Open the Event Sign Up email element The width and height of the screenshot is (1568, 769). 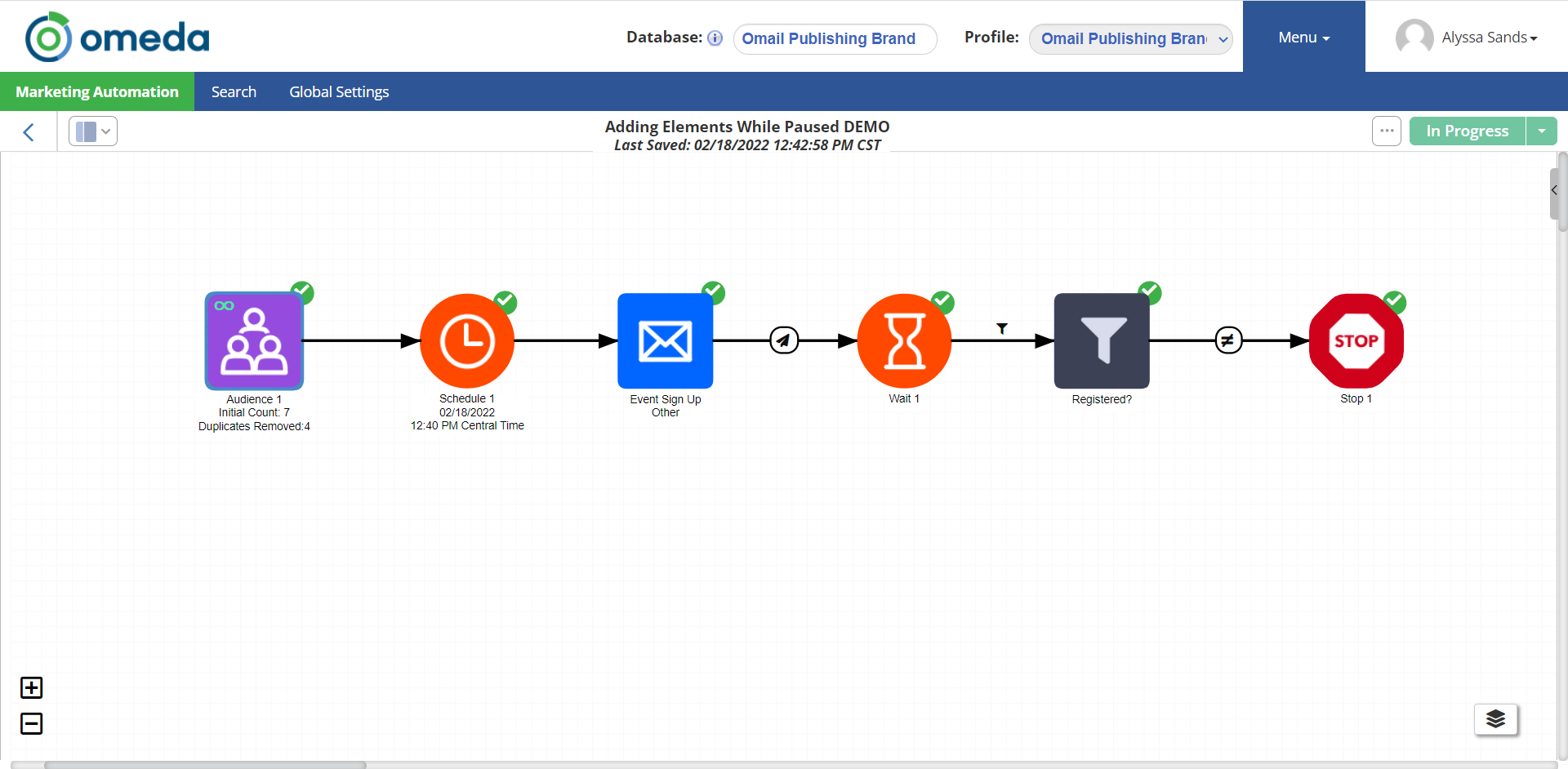tap(665, 341)
